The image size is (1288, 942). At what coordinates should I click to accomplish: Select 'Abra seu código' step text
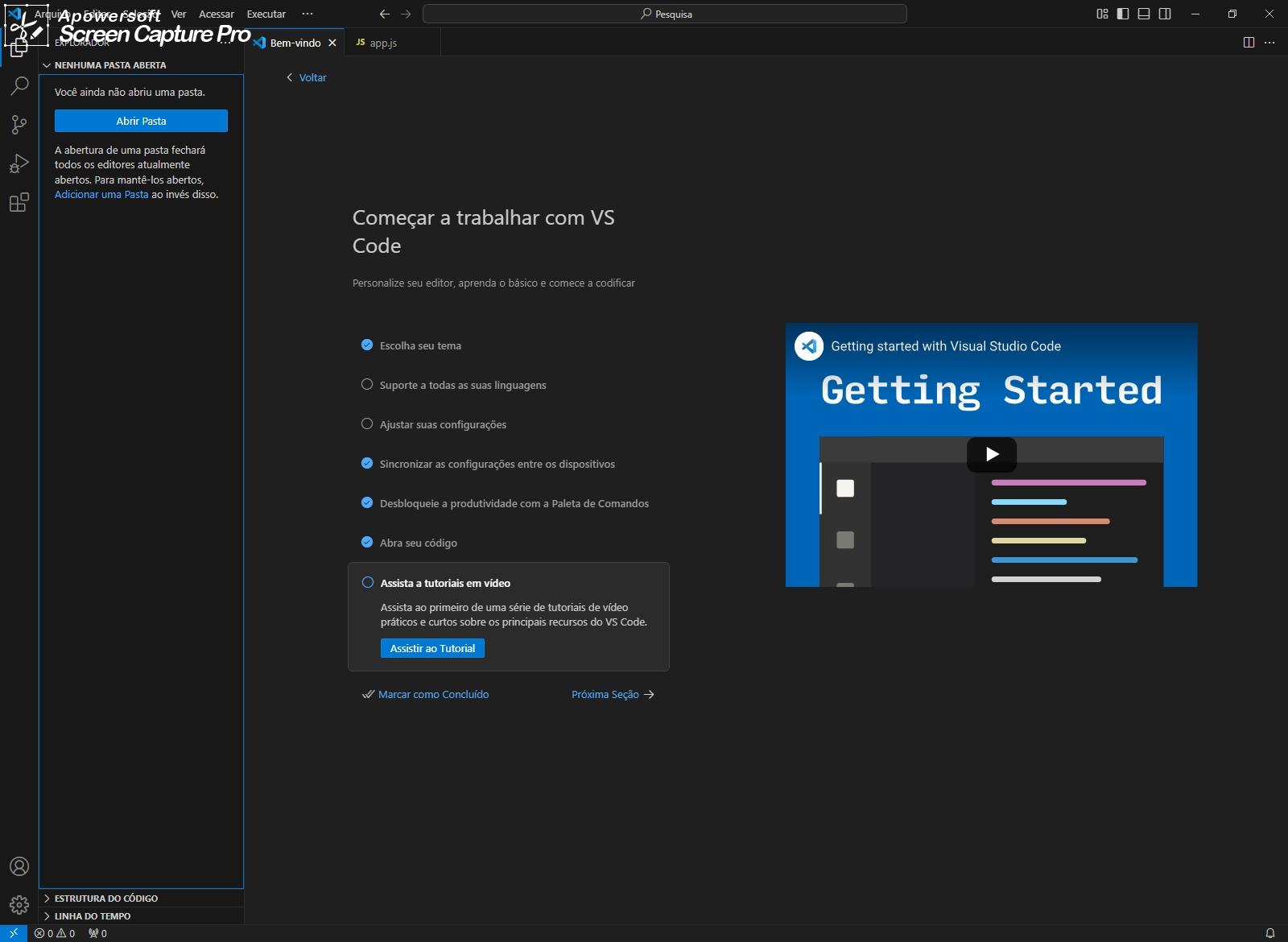[419, 543]
